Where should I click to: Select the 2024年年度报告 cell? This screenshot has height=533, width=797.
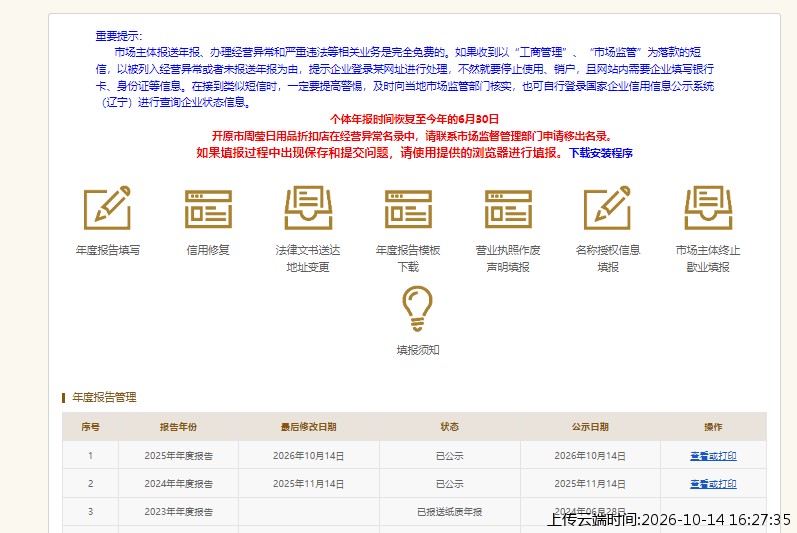click(178, 484)
